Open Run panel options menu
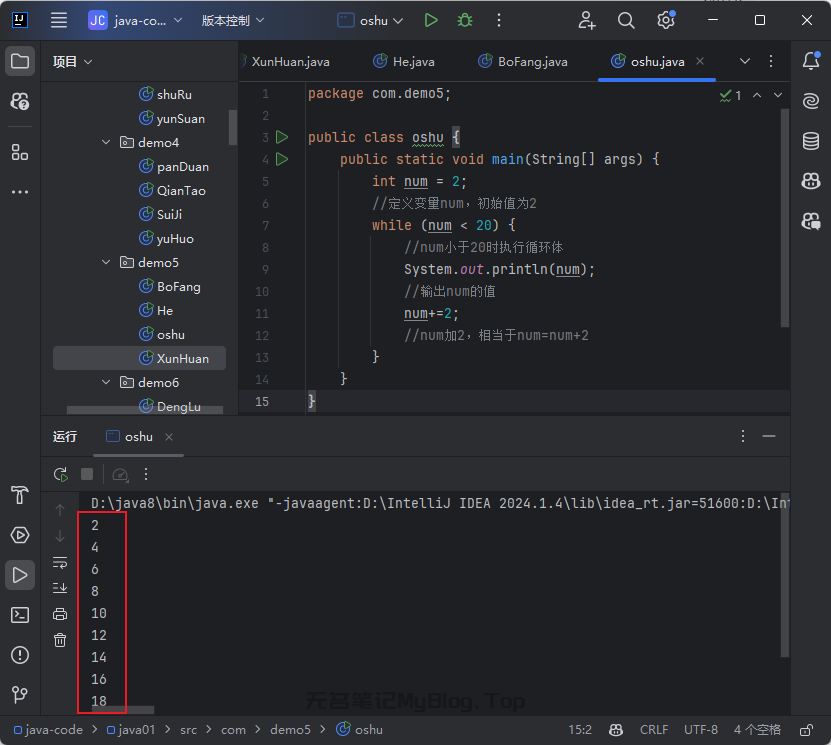 pos(743,436)
